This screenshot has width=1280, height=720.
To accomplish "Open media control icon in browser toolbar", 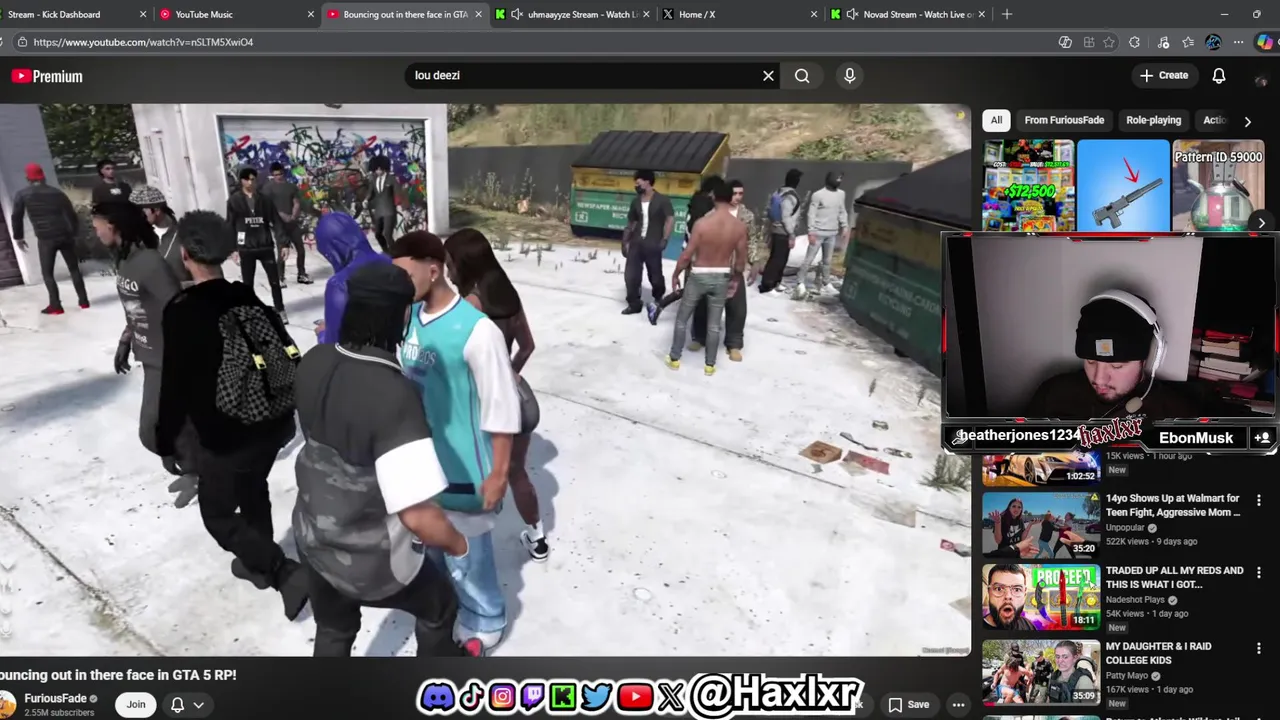I will pos(1163,42).
